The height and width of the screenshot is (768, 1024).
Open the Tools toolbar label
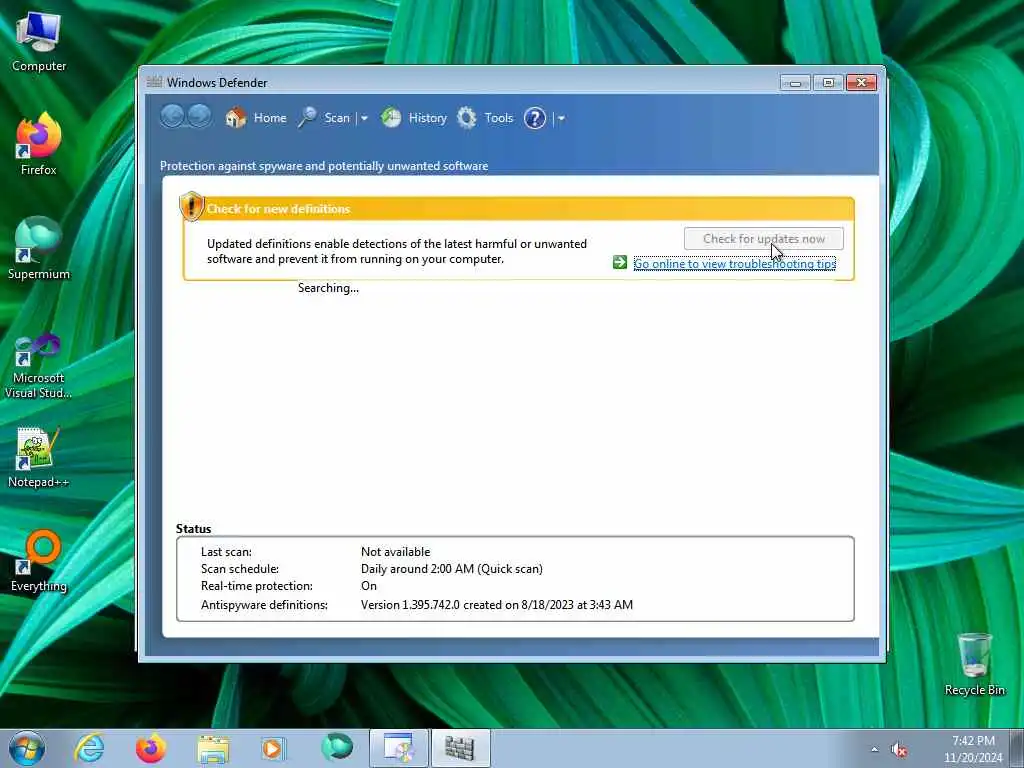pos(498,118)
